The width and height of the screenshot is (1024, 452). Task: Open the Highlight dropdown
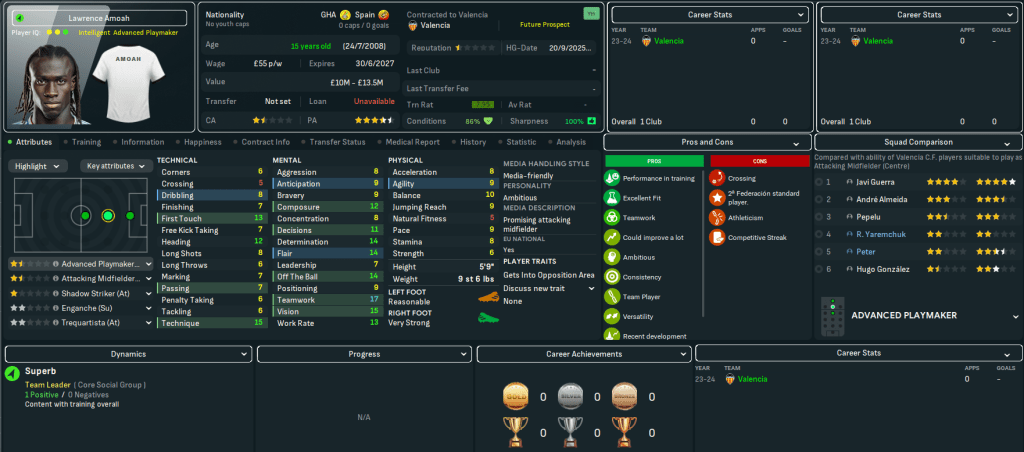pyautogui.click(x=38, y=166)
